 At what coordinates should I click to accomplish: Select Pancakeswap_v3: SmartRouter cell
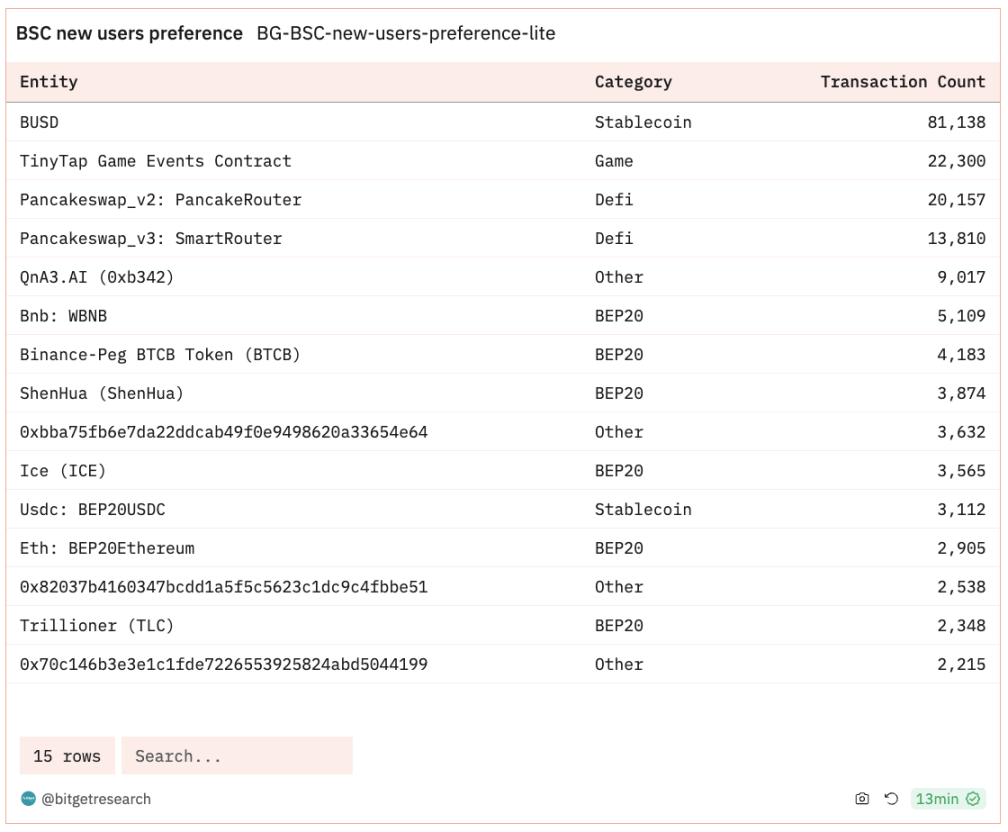(151, 239)
